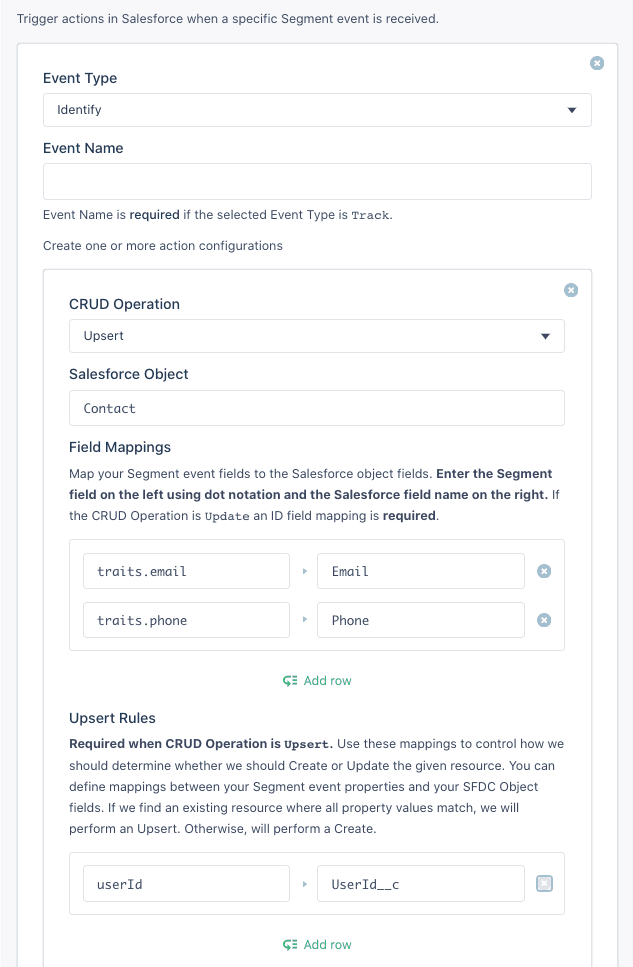Click the traits.email Segment field input
This screenshot has width=633, height=967.
tap(185, 570)
